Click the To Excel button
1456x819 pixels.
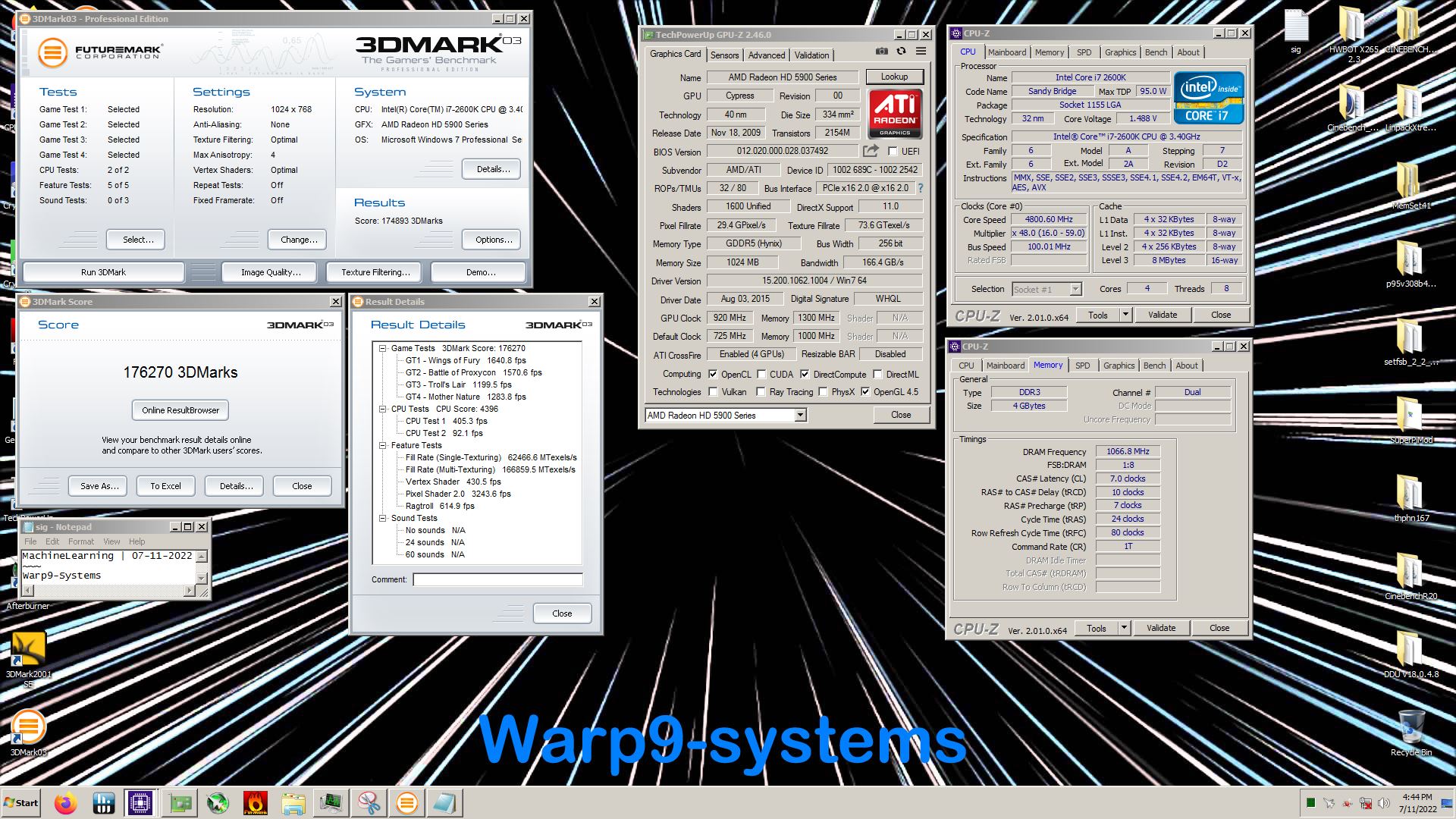pos(165,486)
